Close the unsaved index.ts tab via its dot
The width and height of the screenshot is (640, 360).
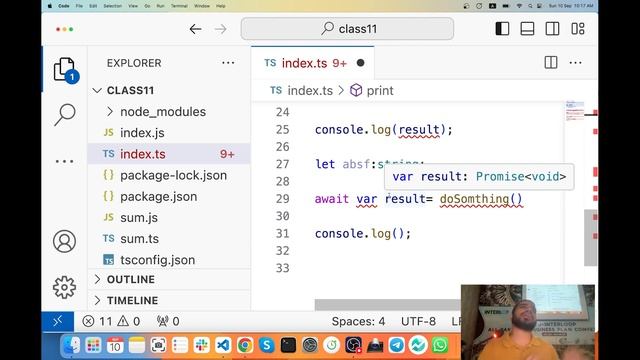pos(360,63)
